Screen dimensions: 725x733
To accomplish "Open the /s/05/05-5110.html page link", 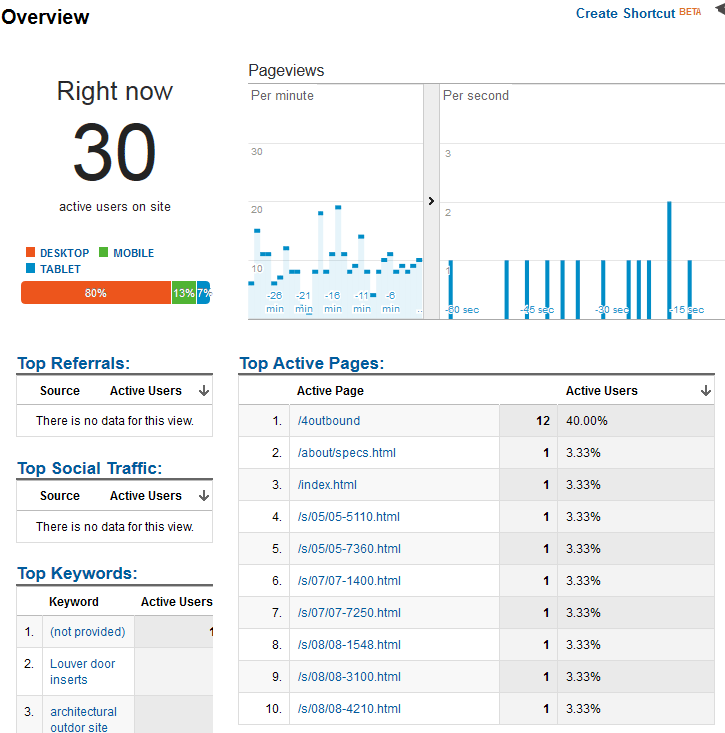I will coord(349,517).
